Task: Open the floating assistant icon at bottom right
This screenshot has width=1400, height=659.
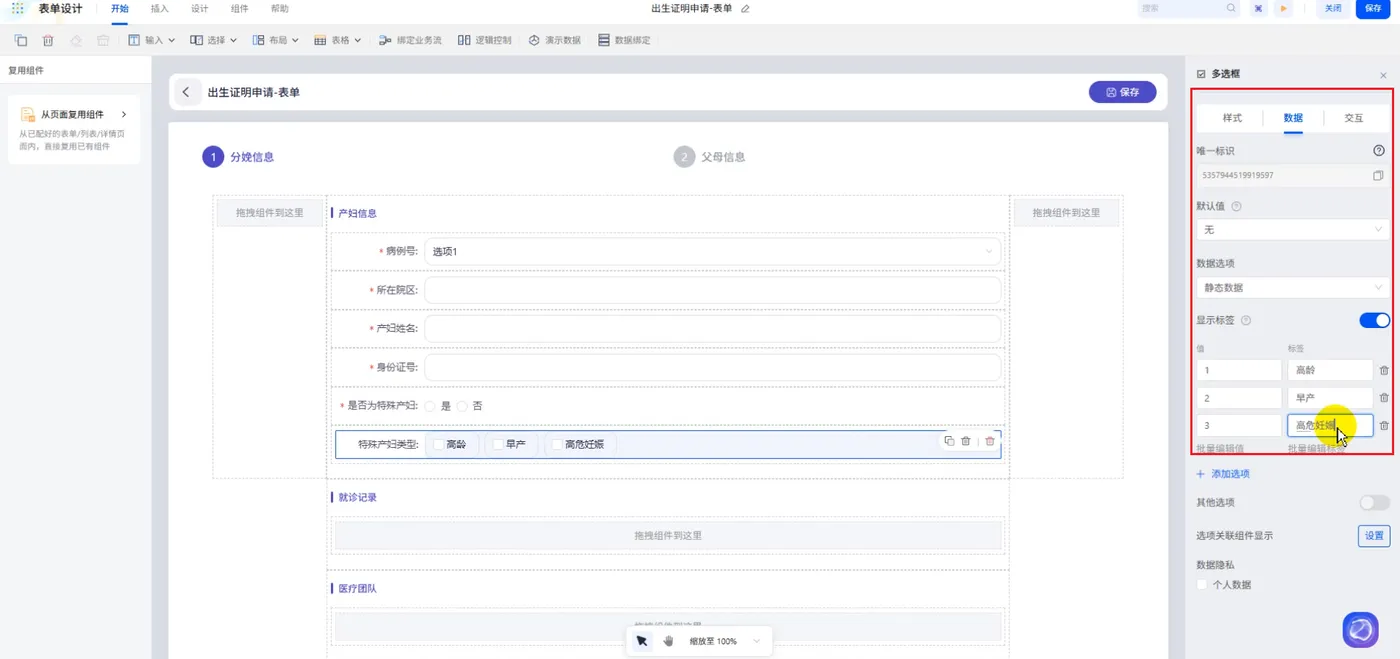Action: 1361,630
